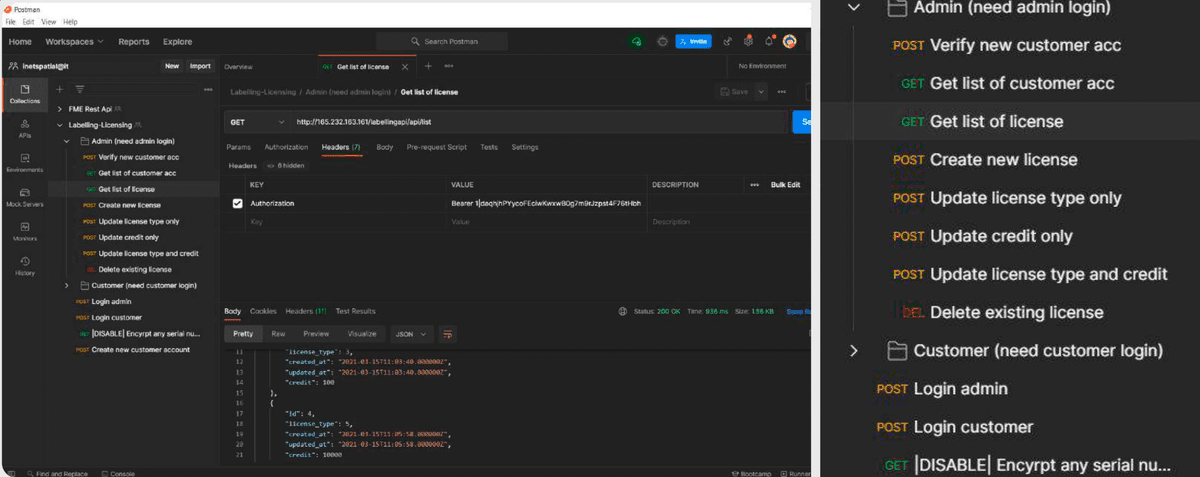Open the Mock Servers sidebar panel icon
The image size is (1200, 477).
tap(25, 197)
